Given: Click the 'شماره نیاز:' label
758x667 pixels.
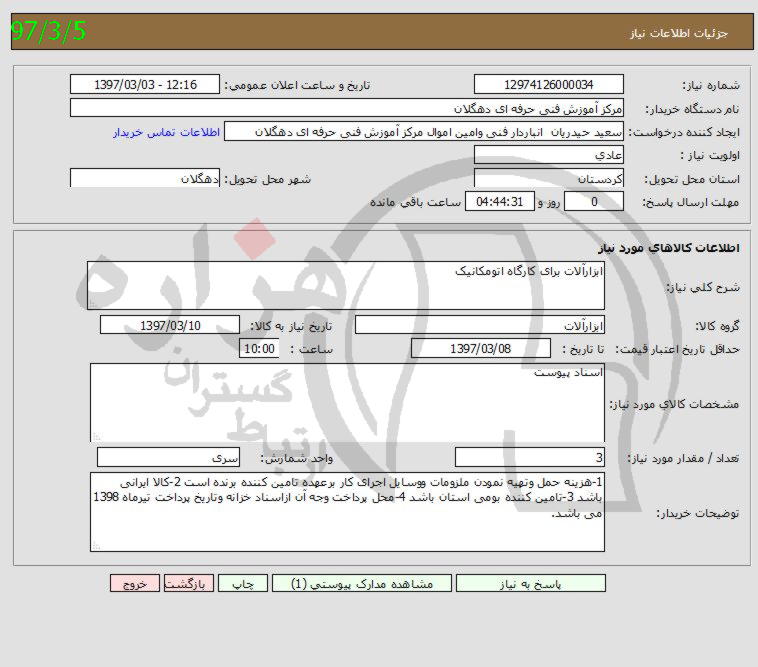Looking at the screenshot, I should tap(711, 86).
